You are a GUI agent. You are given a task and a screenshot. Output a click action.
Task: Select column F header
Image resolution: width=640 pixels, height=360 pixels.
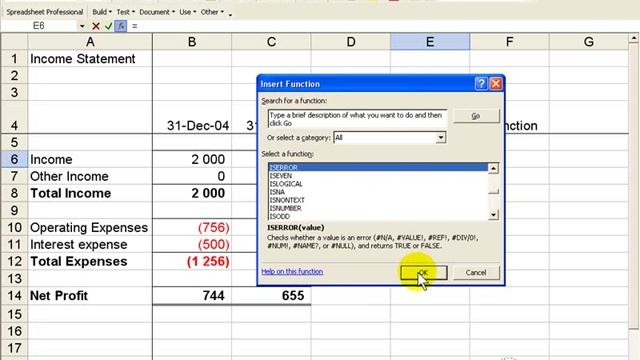coord(509,42)
